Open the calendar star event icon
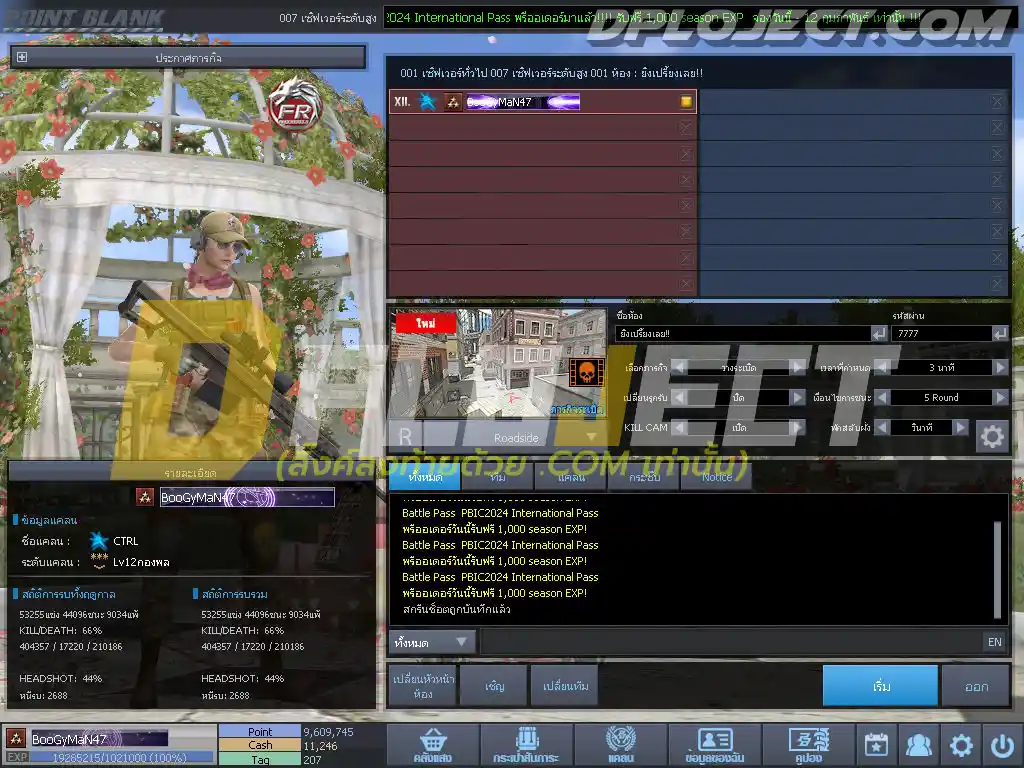 [x=876, y=745]
